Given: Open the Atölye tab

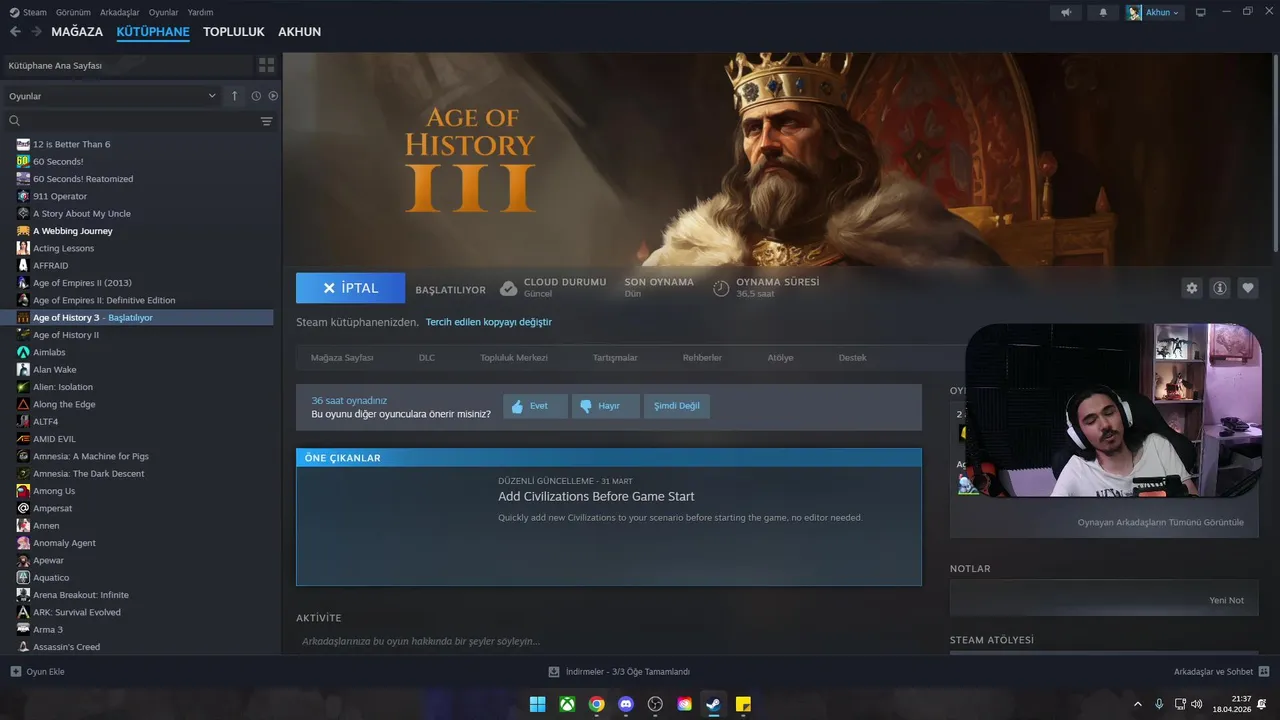Looking at the screenshot, I should 780,357.
